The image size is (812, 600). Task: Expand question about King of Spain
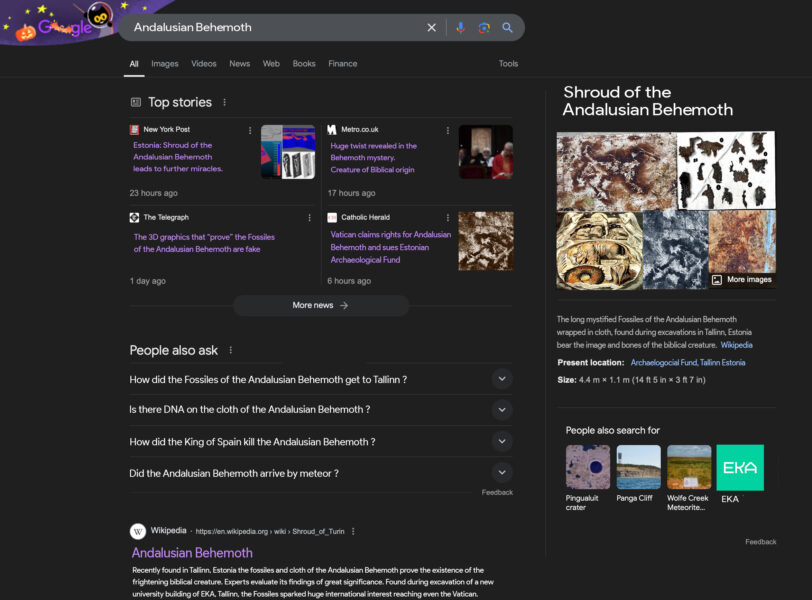[x=502, y=441]
